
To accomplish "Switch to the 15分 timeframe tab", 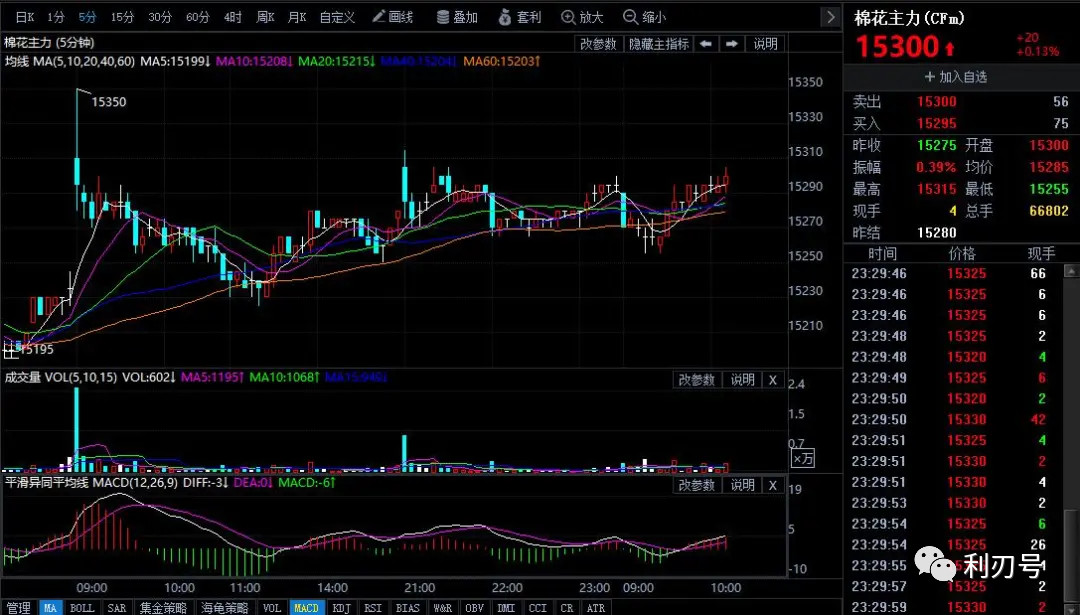I will (x=122, y=17).
